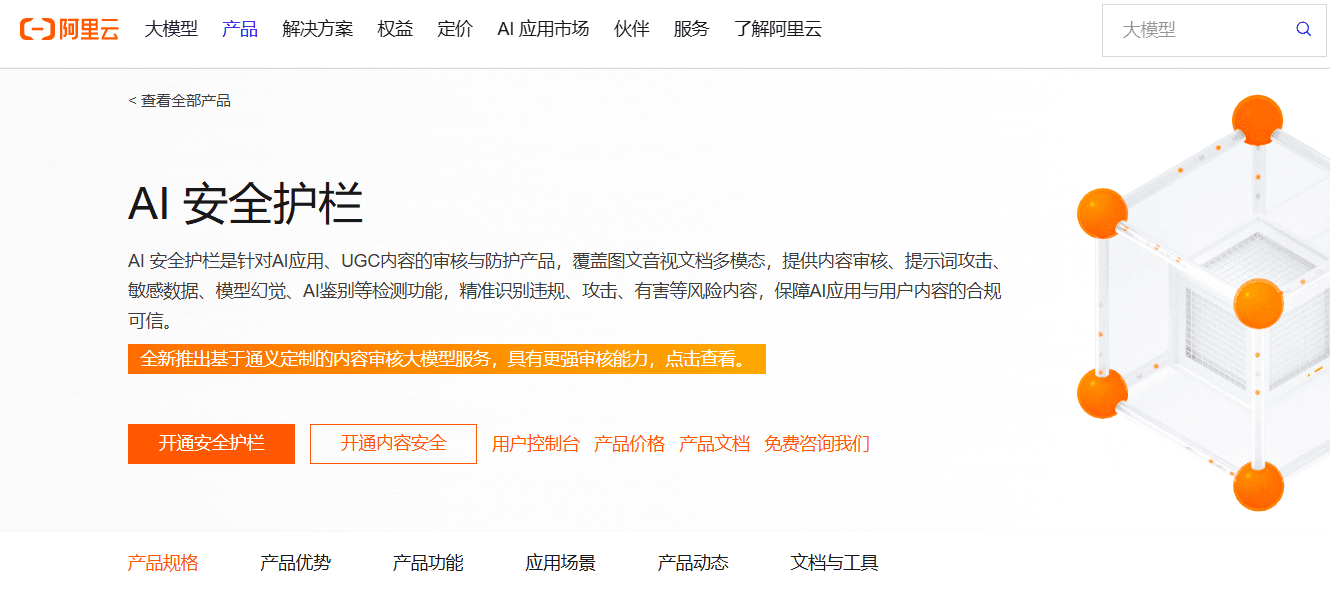1330x591 pixels.
Task: Open the 大模型 nav menu
Action: pyautogui.click(x=171, y=29)
